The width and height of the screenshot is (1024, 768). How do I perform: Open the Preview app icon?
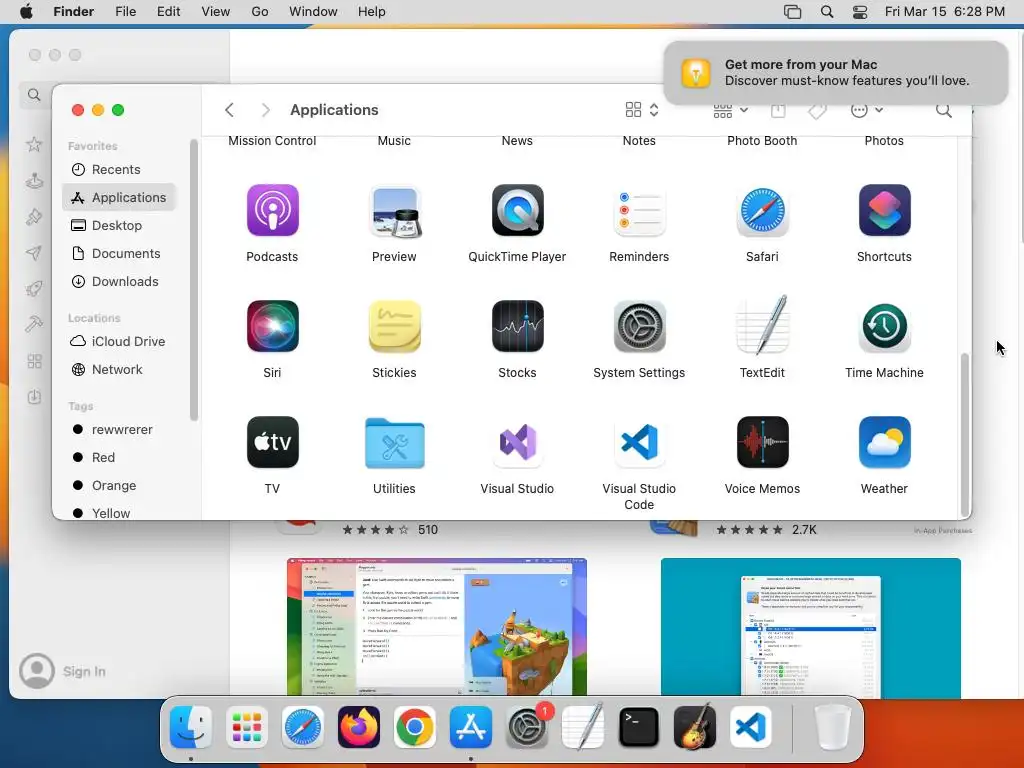[x=394, y=210]
